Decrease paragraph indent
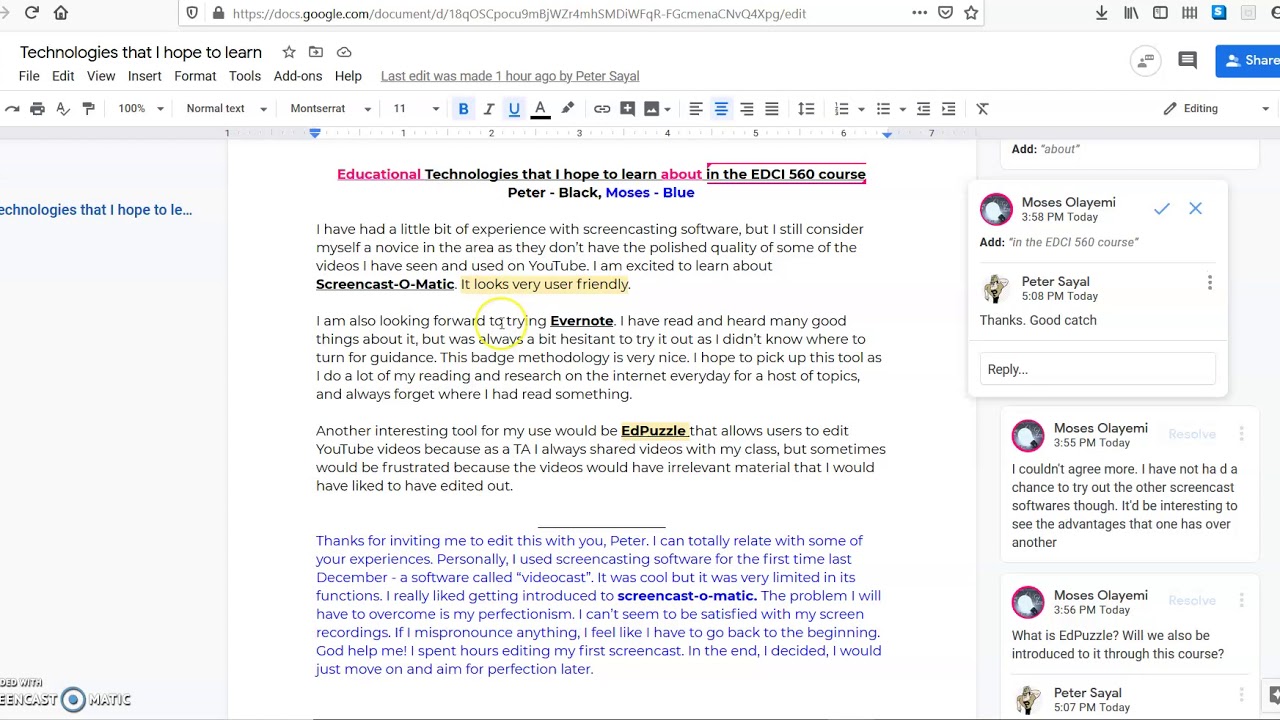 click(923, 108)
